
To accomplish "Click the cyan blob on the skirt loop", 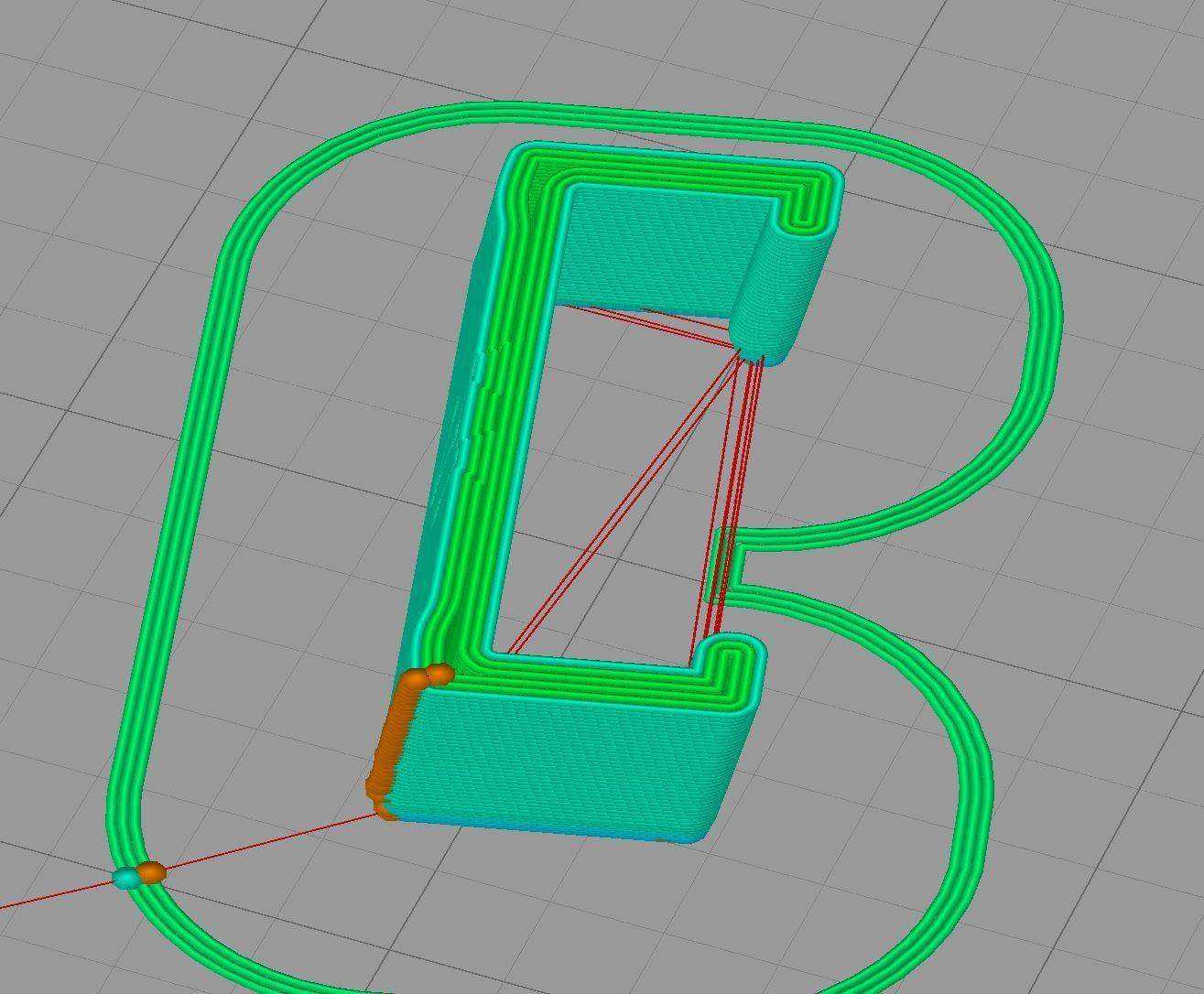I will click(x=126, y=878).
